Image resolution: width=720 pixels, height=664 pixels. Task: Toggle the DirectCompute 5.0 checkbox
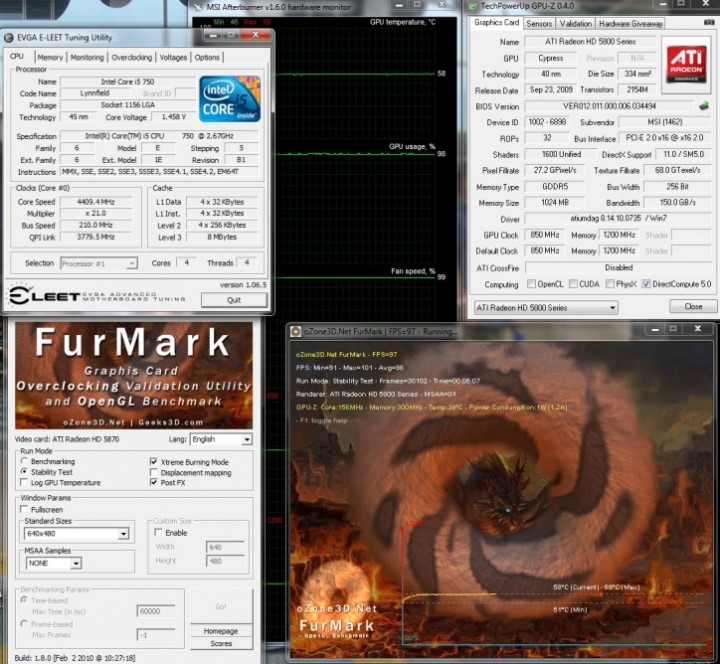pyautogui.click(x=646, y=284)
